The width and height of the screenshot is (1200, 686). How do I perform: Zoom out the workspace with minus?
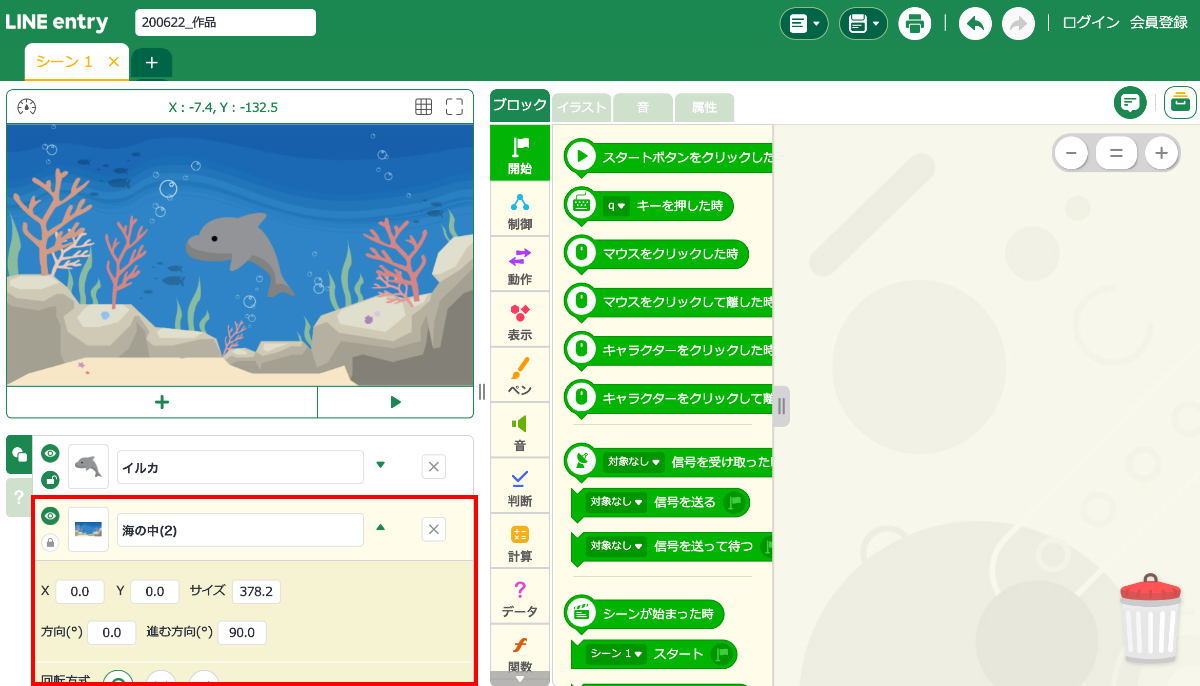(1071, 153)
